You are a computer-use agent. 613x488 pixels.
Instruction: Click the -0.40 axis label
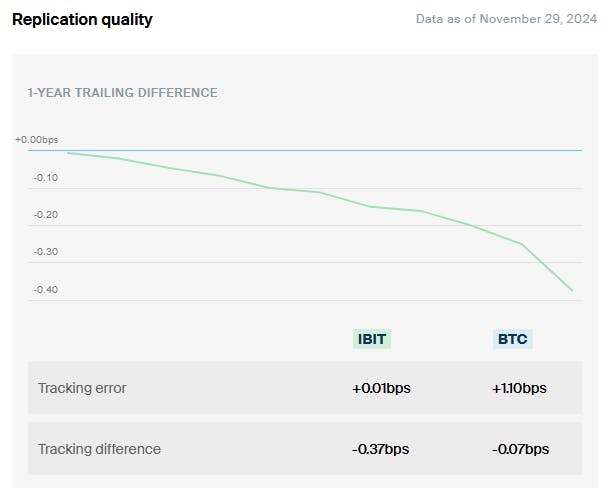point(46,290)
